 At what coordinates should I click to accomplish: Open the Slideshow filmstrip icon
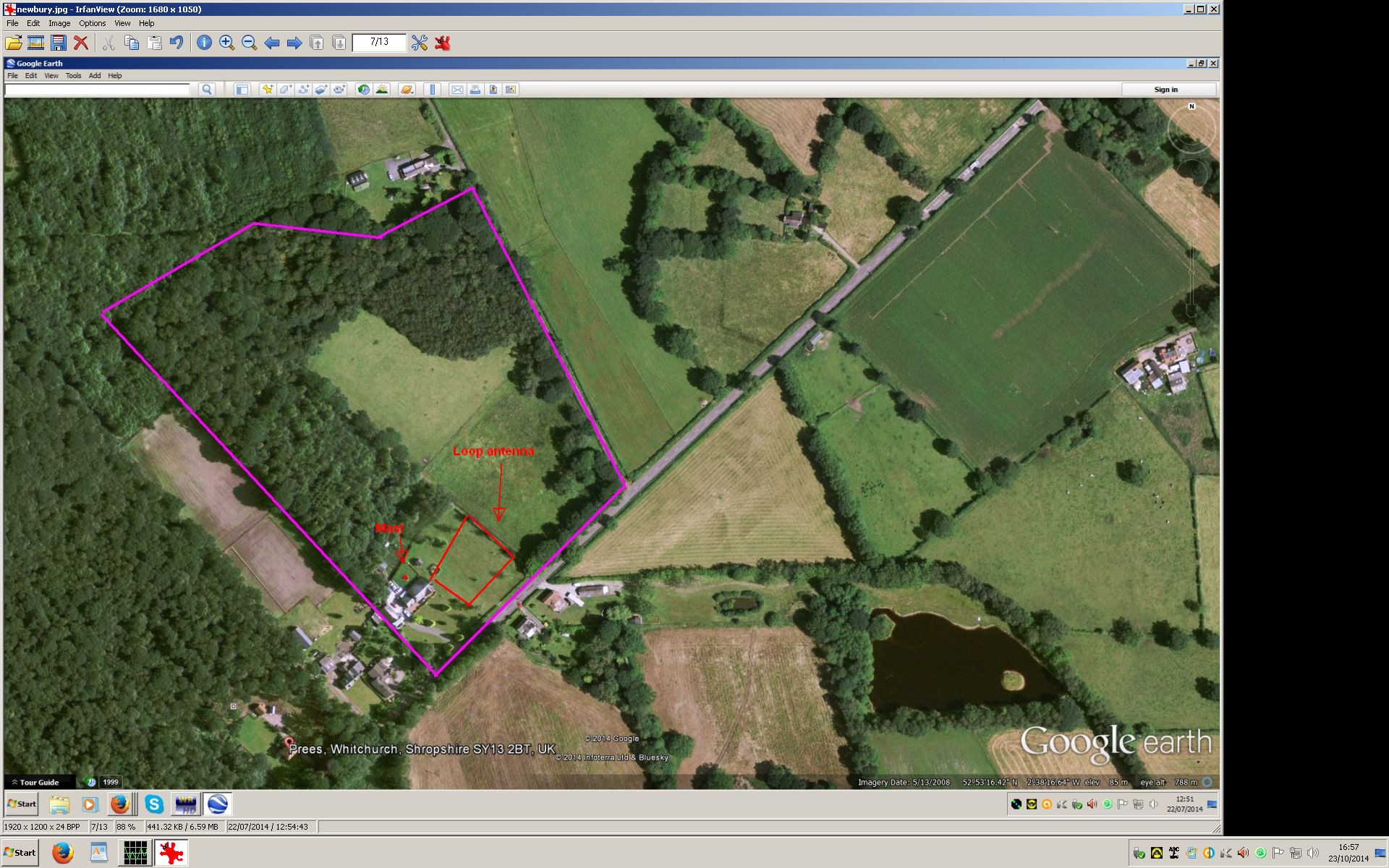[x=35, y=43]
